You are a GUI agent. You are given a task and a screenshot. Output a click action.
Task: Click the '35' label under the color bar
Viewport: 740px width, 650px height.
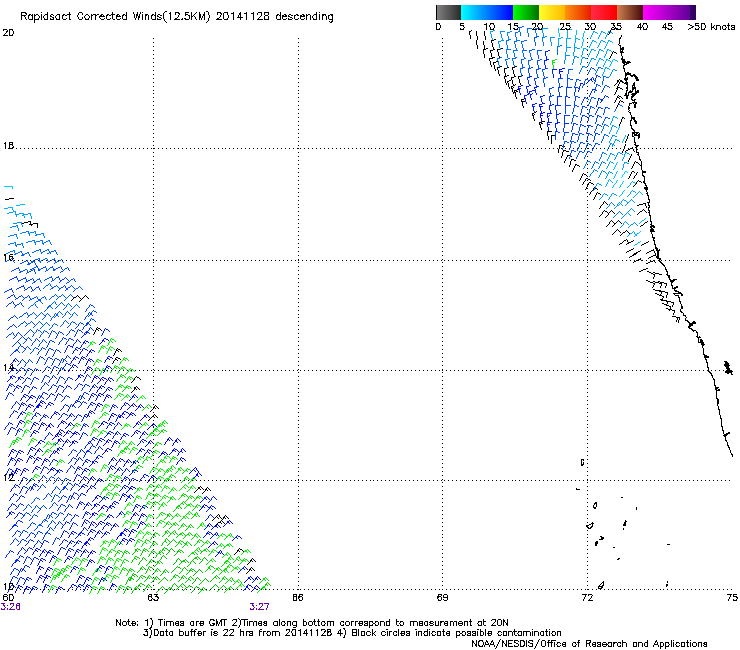point(616,27)
